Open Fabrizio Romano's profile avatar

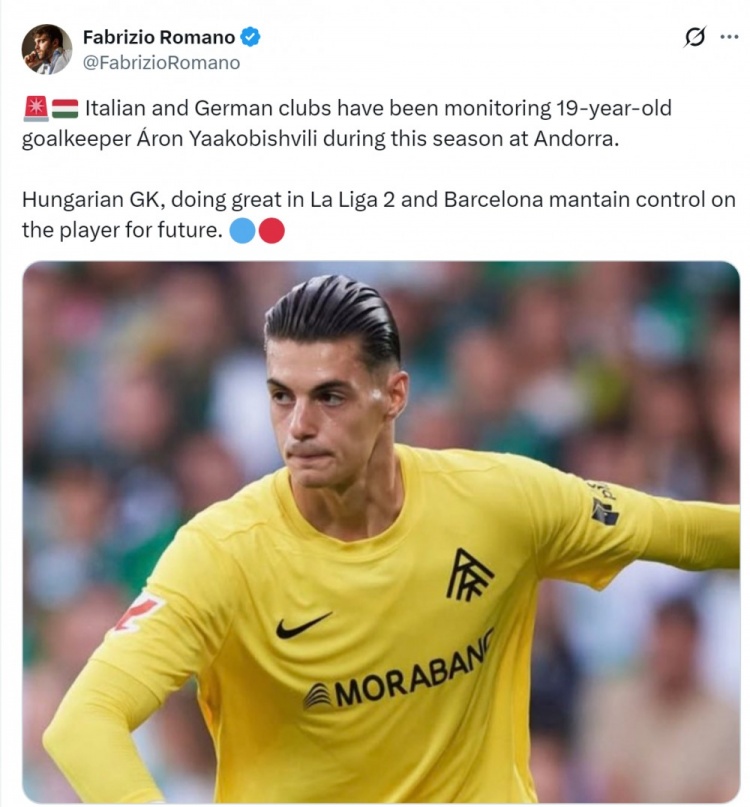46,49
